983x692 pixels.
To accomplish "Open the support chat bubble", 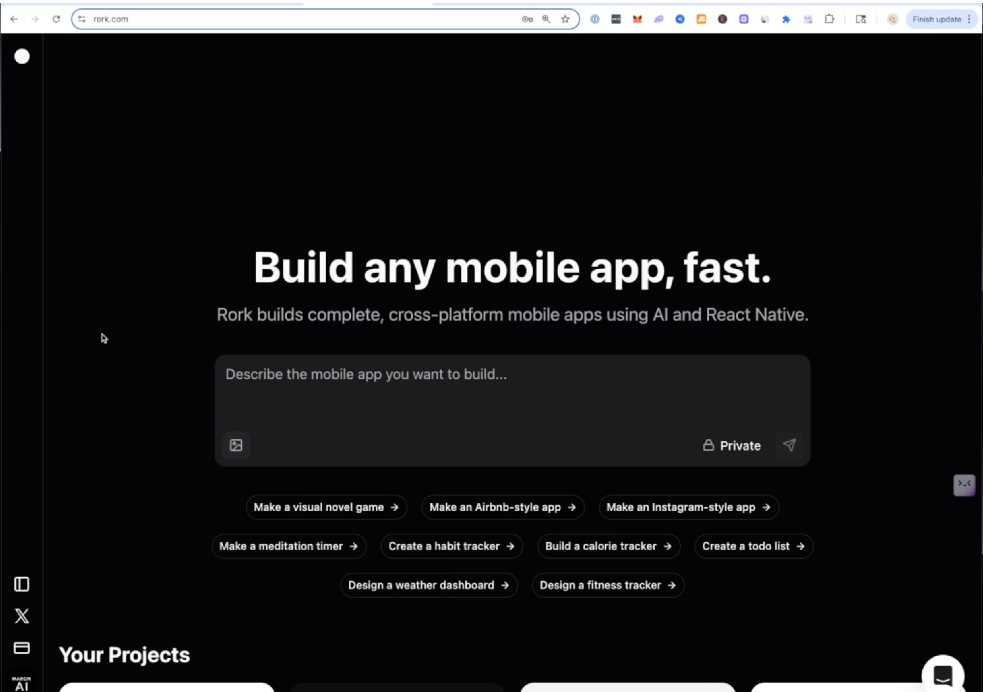I will (942, 674).
